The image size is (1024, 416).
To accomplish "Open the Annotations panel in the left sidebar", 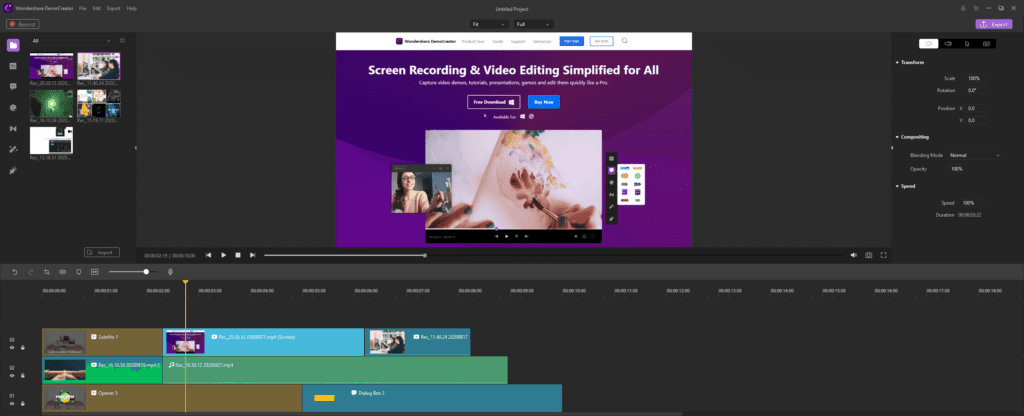I will [13, 87].
